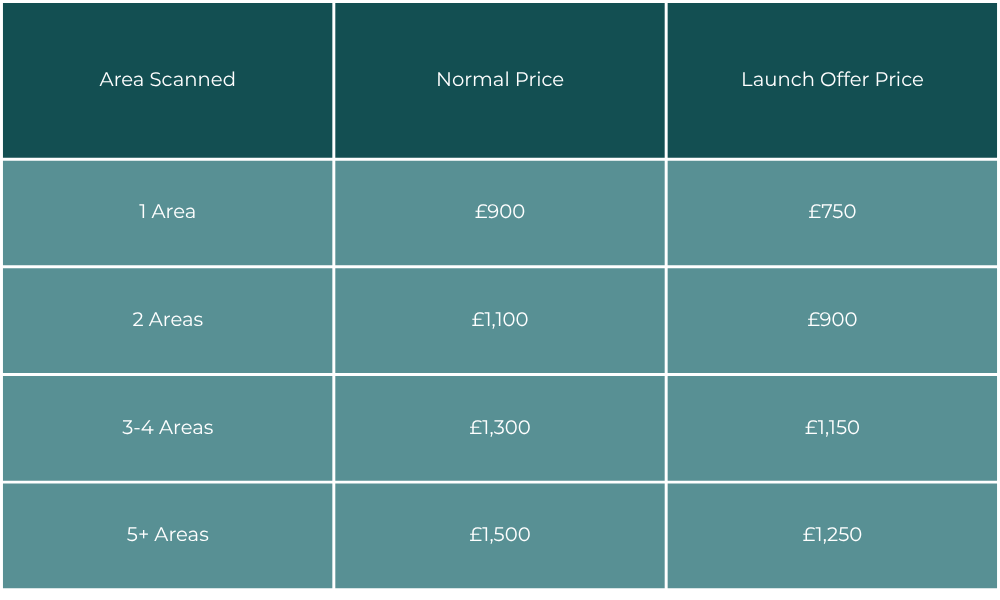Select the £1,250 launch offer price
This screenshot has width=1000, height=600.
pos(832,535)
